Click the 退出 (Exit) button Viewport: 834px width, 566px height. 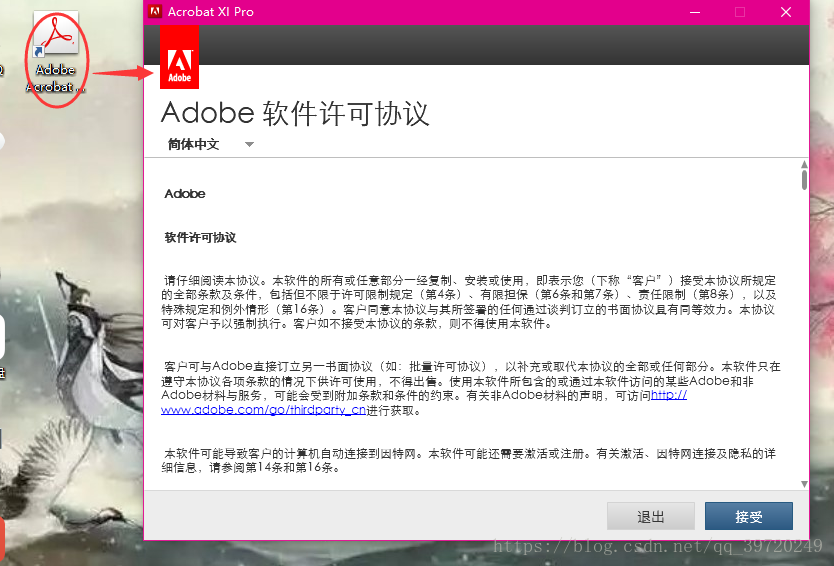[650, 516]
